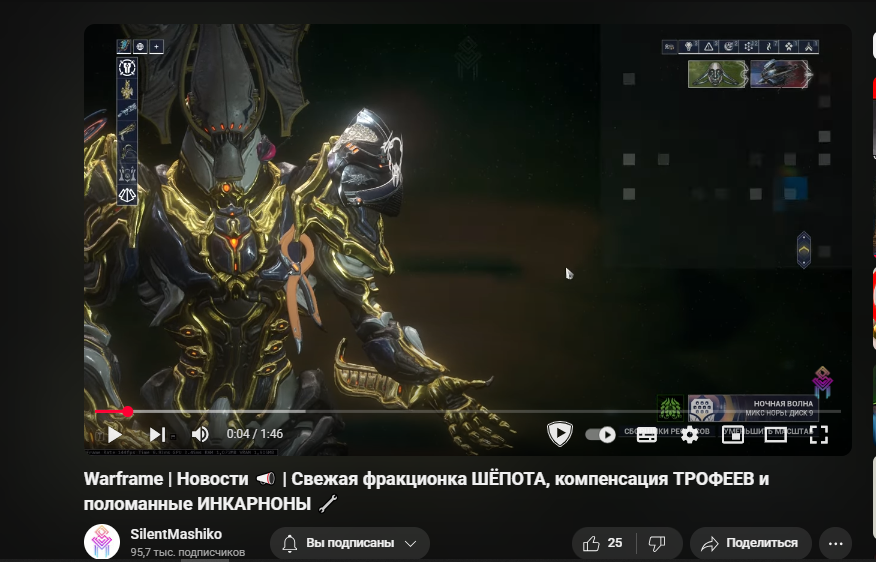Click the green masked-face banner thumbnail

tap(717, 74)
